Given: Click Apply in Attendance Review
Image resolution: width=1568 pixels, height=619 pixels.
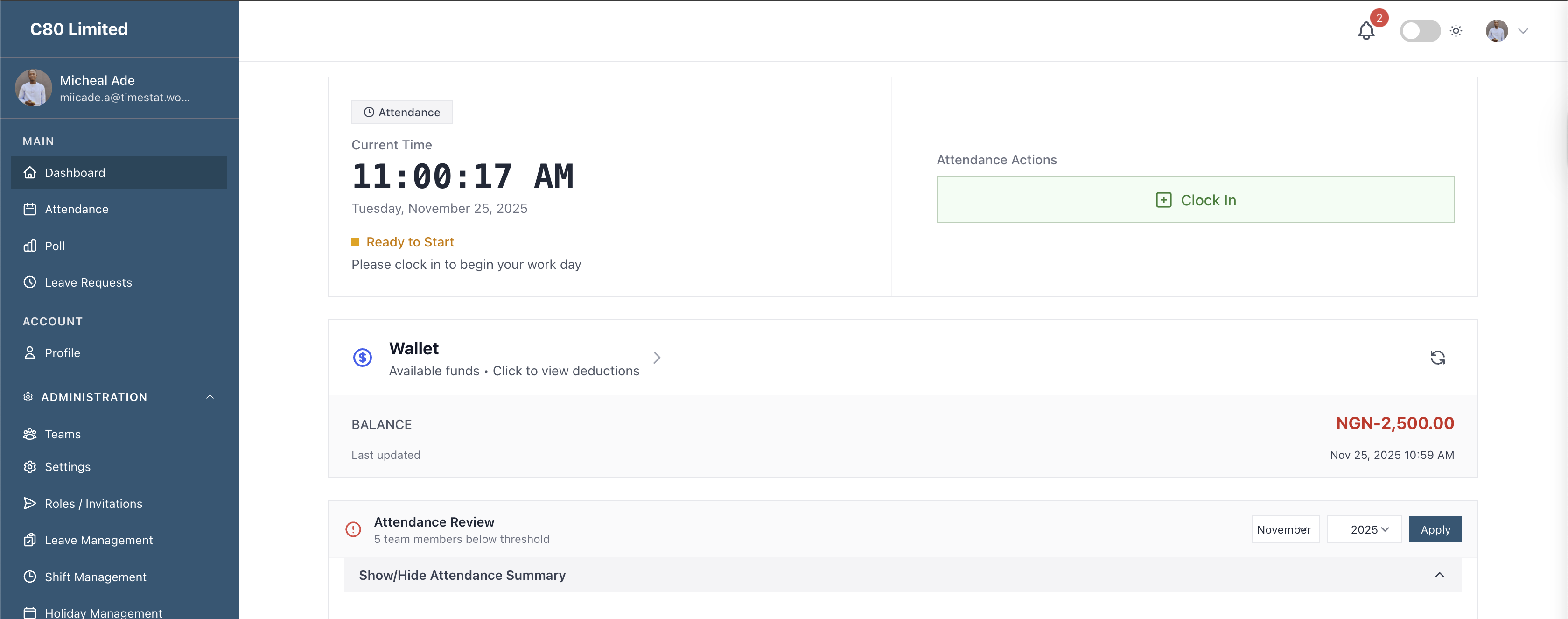Looking at the screenshot, I should pos(1435,529).
